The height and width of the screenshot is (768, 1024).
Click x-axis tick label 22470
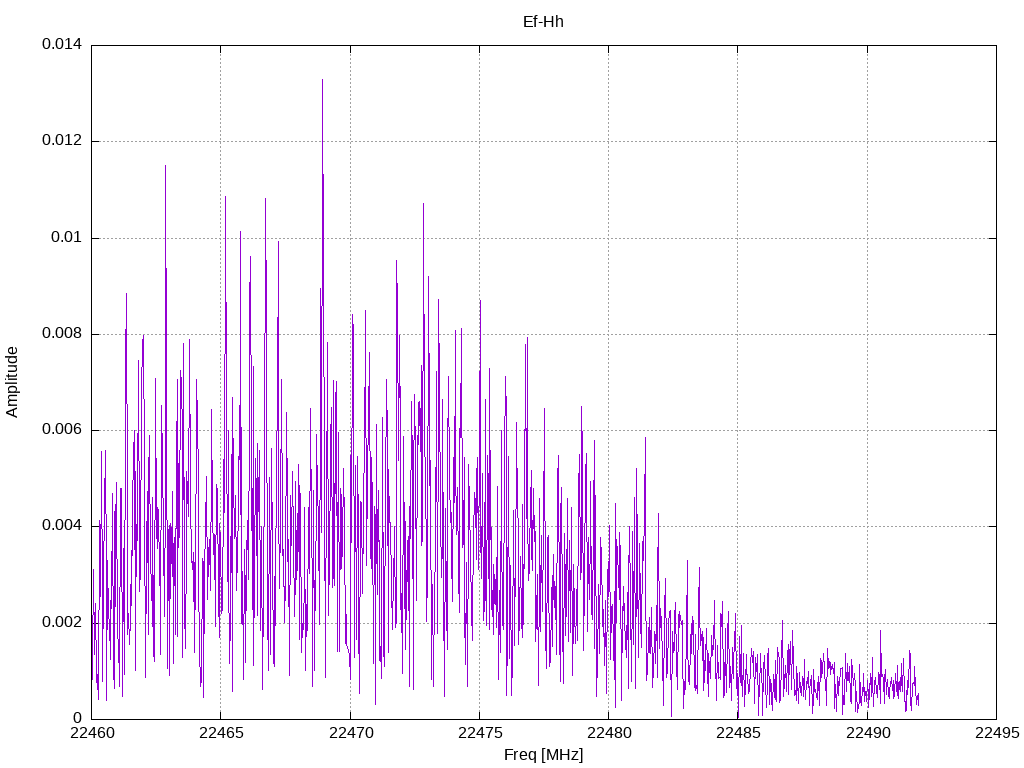point(351,733)
